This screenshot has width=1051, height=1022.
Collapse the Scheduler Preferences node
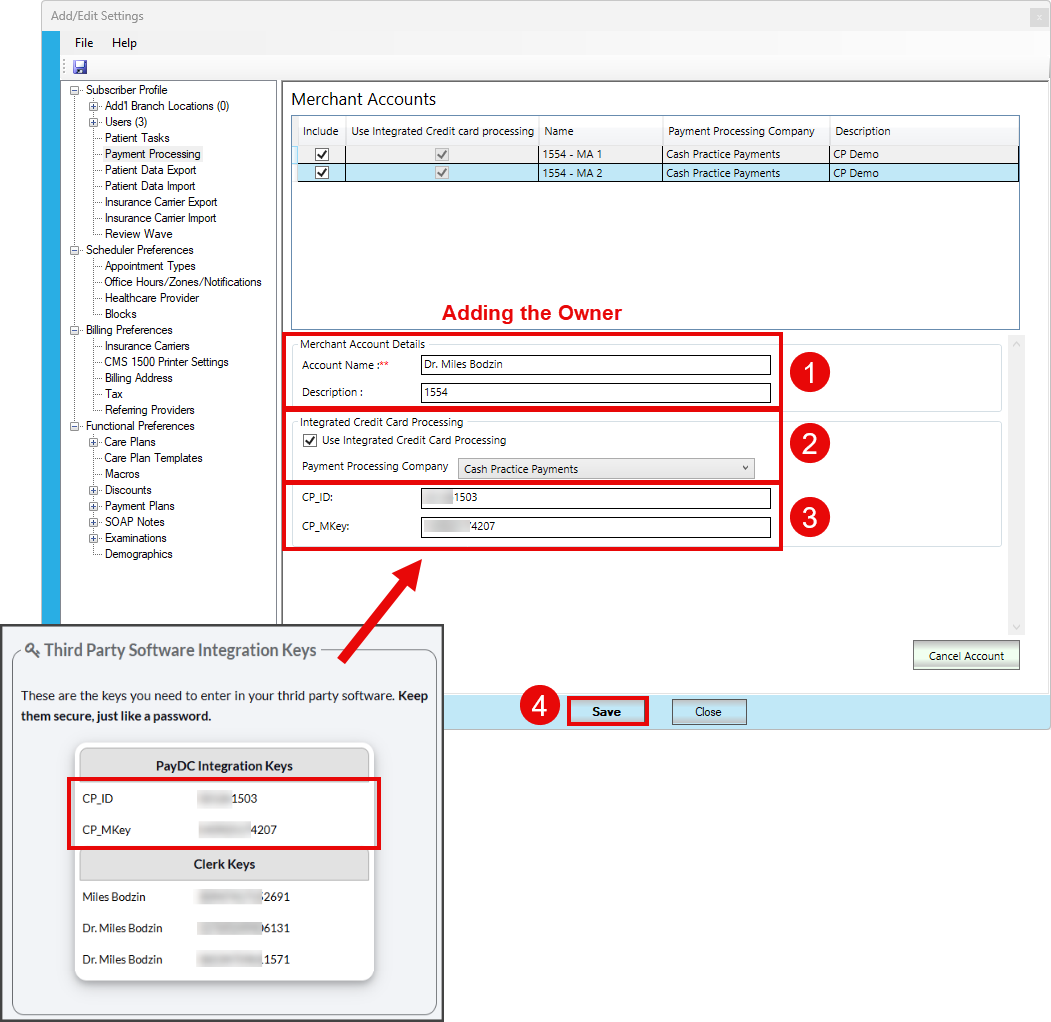click(74, 251)
